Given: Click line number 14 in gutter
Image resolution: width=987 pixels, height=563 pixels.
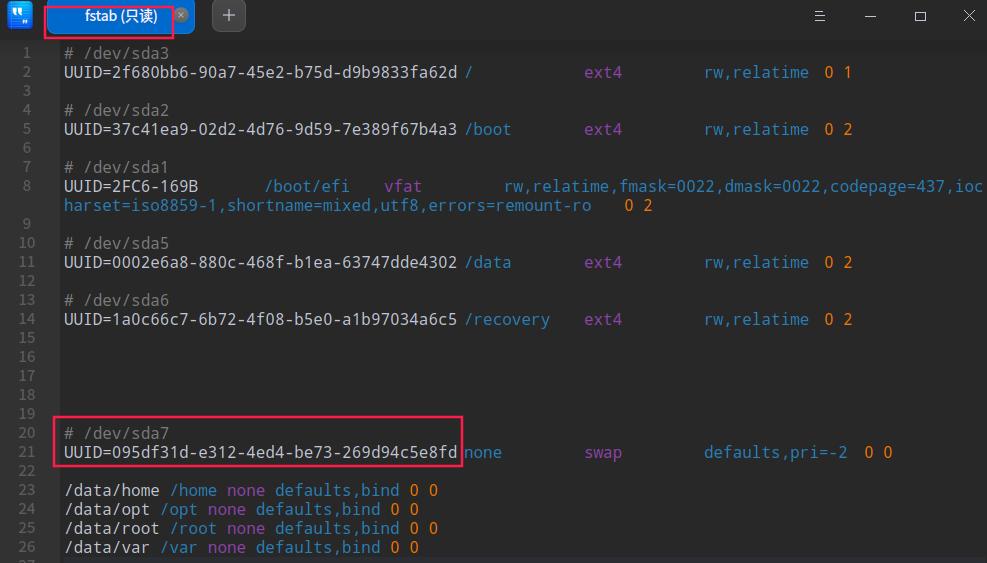Looking at the screenshot, I should point(26,319).
